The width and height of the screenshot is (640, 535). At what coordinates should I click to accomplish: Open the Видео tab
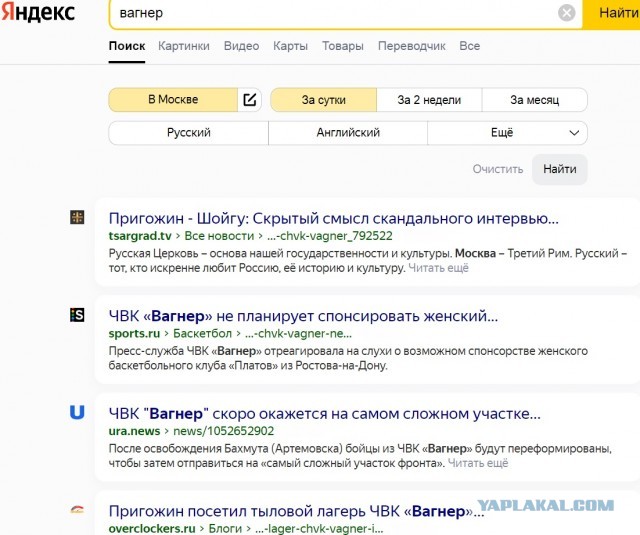(241, 46)
